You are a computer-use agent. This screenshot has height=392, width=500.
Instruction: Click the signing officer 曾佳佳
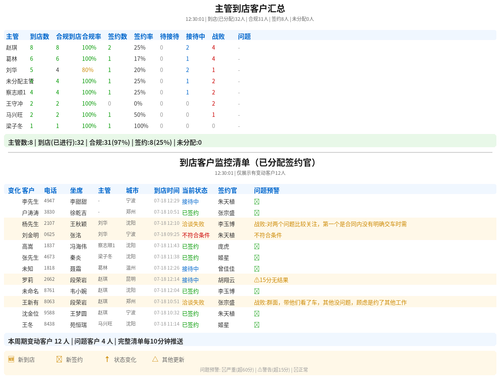(x=226, y=269)
